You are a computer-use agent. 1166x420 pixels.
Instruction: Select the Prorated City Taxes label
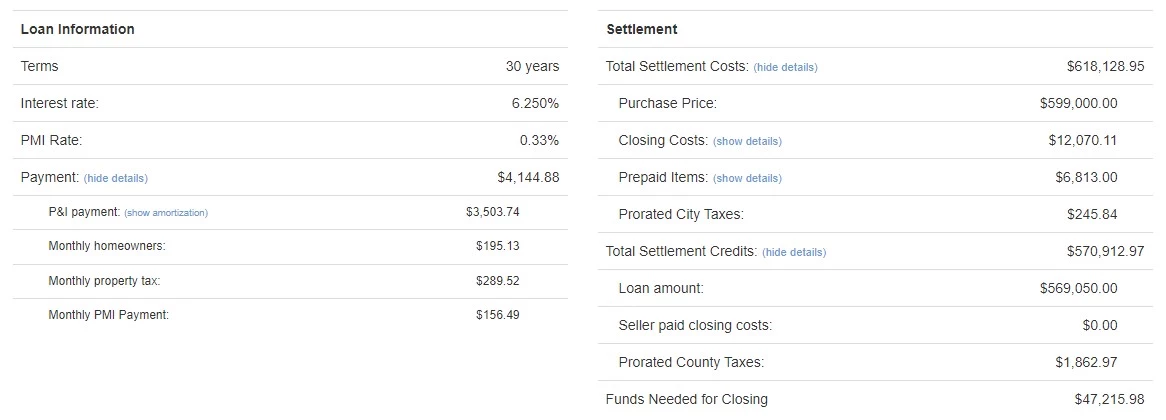tap(681, 215)
